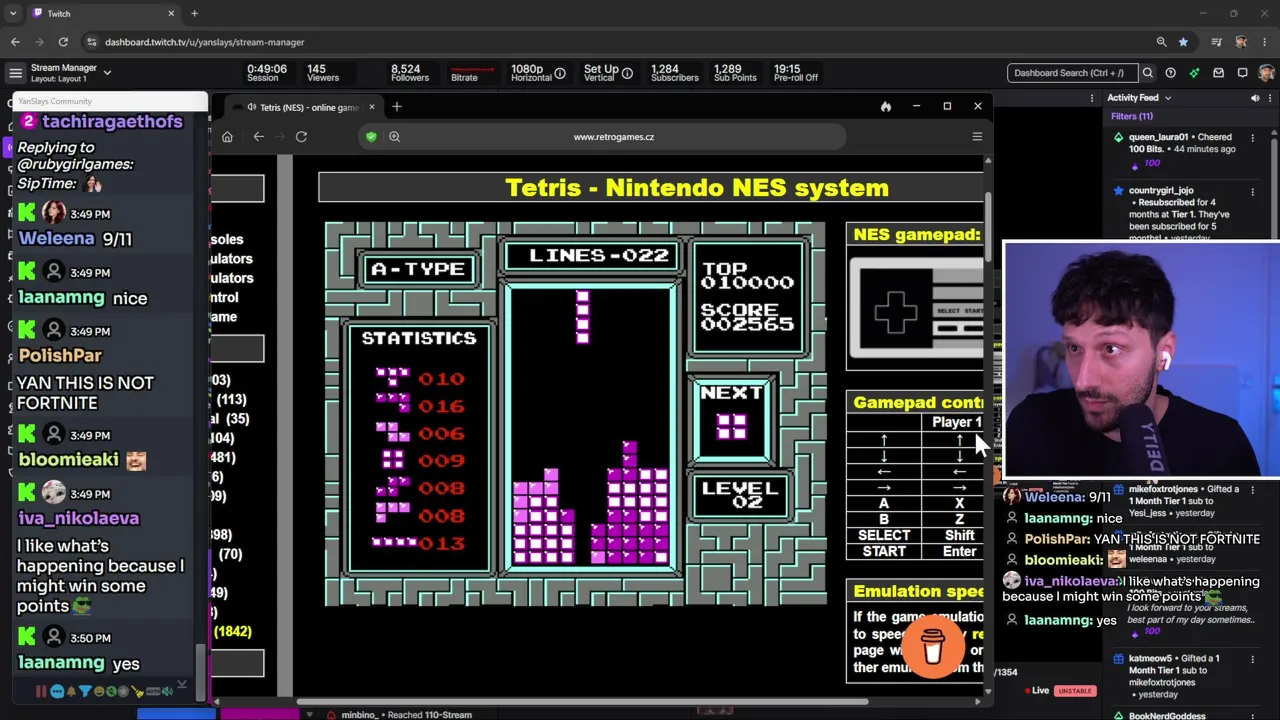Click the streamer webcam overlay

pos(1141,360)
